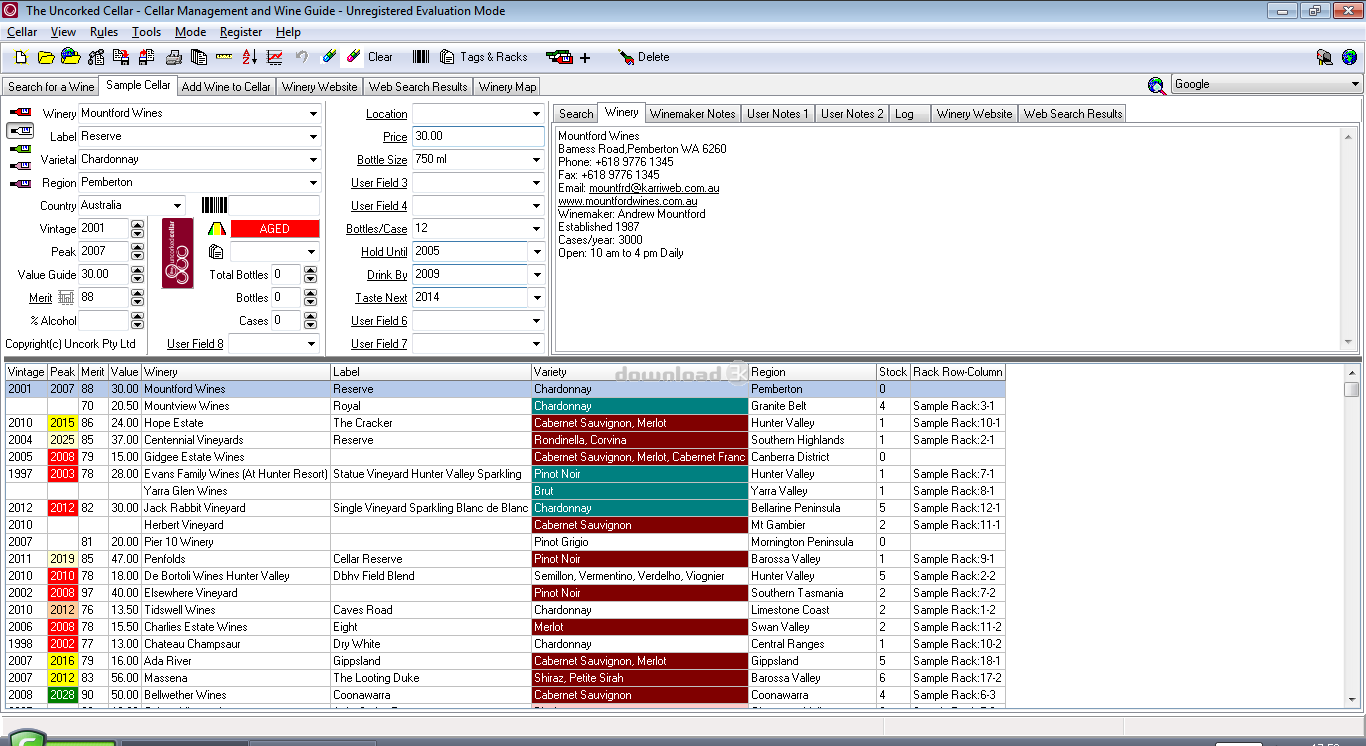Click the underlined Merit label
The image size is (1366, 746).
[x=40, y=298]
